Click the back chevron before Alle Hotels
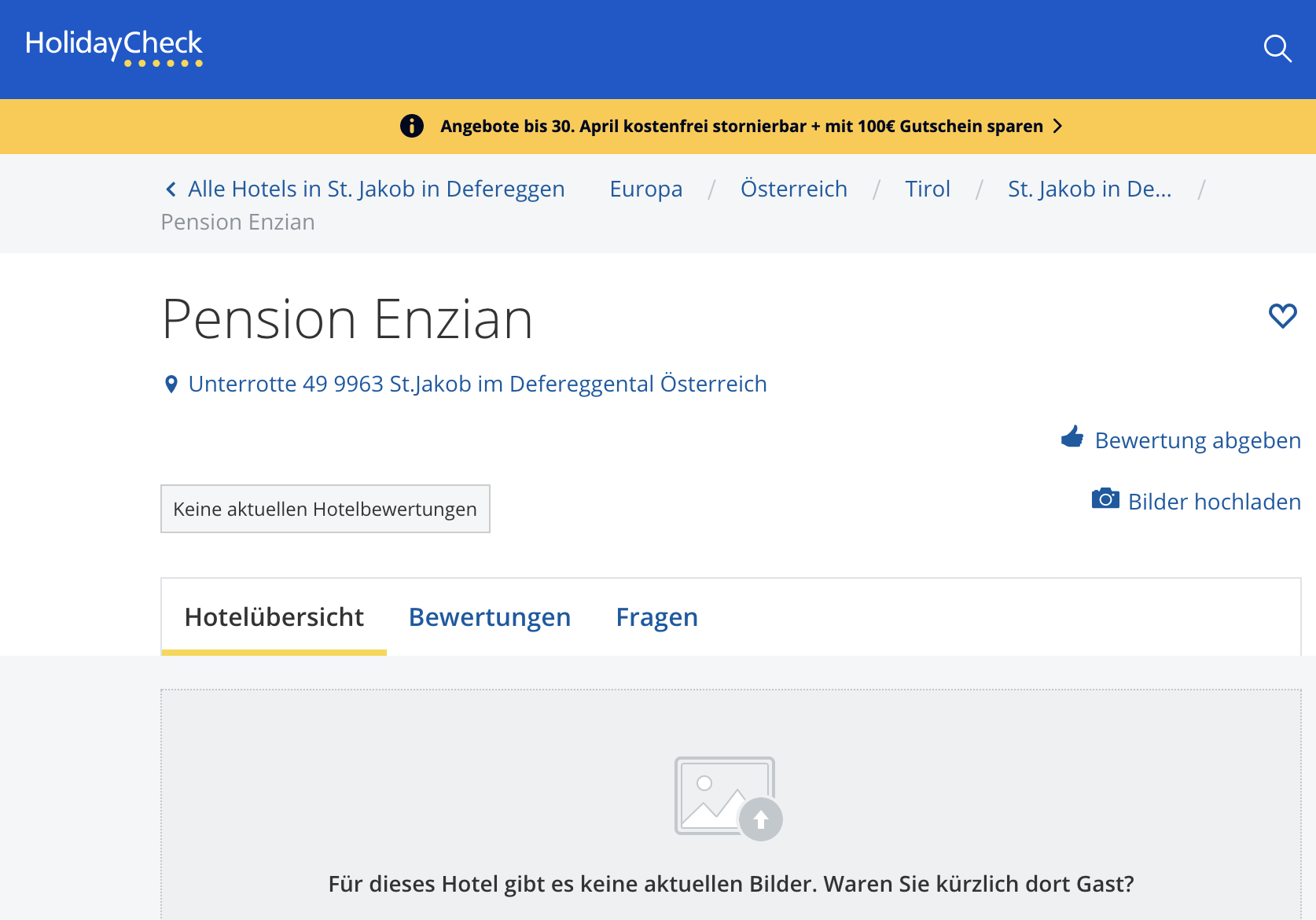Image resolution: width=1316 pixels, height=920 pixels. [x=171, y=189]
